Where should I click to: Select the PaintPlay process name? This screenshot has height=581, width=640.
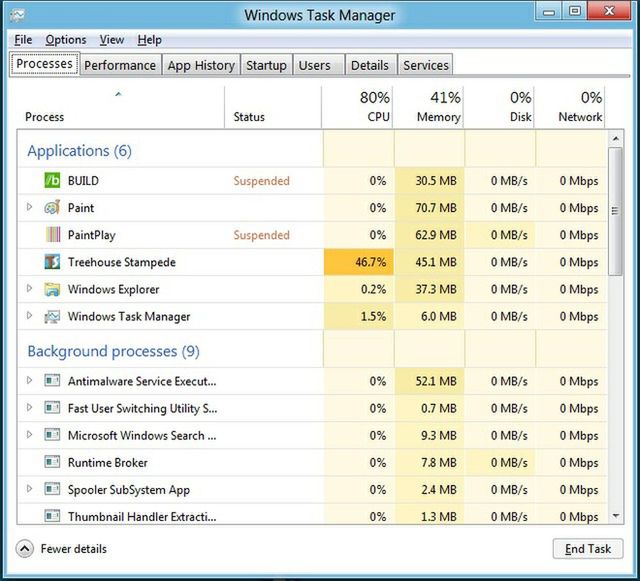tap(91, 235)
